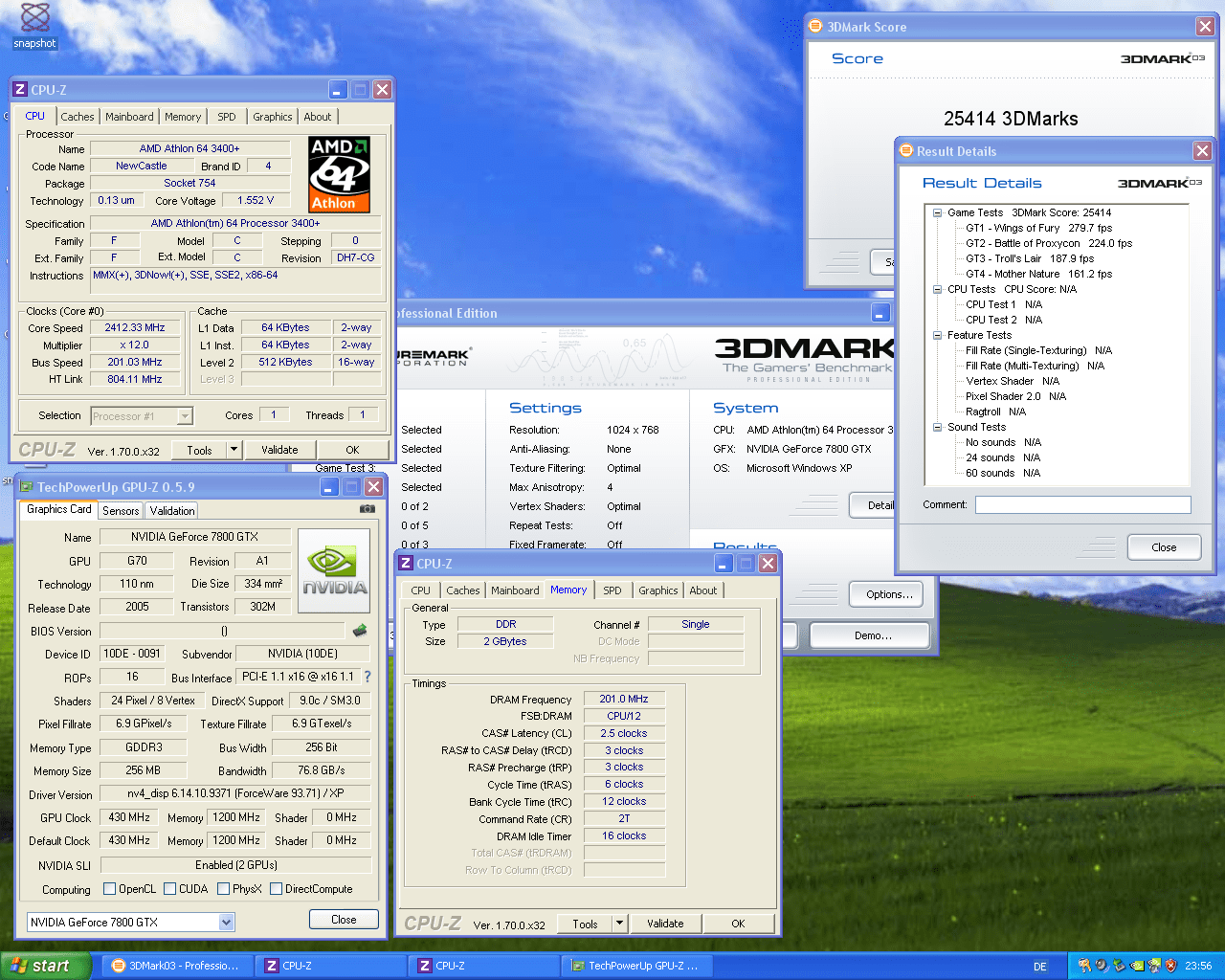Open the speaker volume tray icon
Viewport: 1225px width, 980px height.
[1102, 966]
